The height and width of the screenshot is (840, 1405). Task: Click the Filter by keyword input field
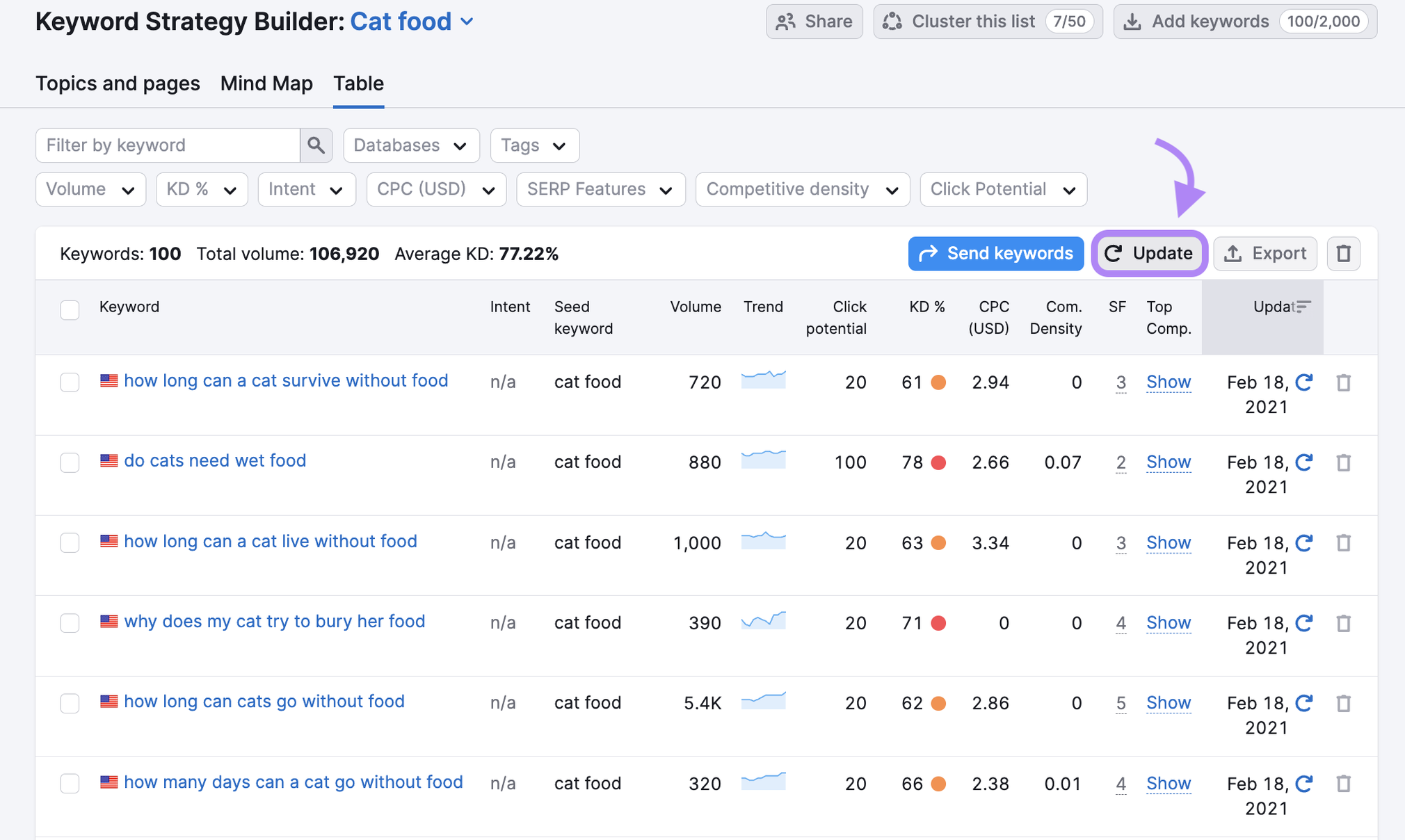pos(168,145)
